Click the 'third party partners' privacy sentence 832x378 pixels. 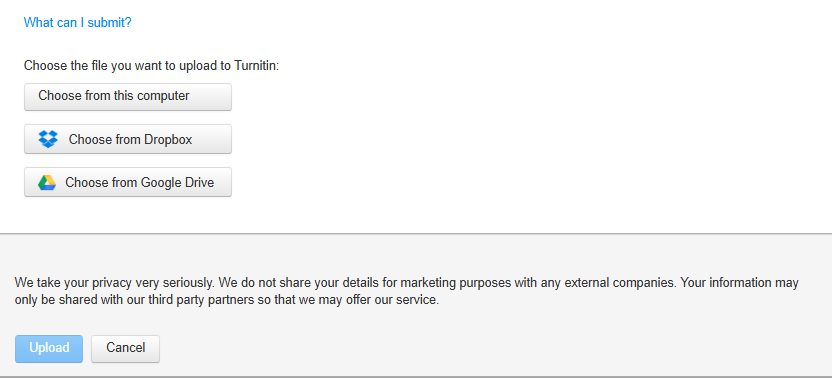pyautogui.click(x=227, y=300)
